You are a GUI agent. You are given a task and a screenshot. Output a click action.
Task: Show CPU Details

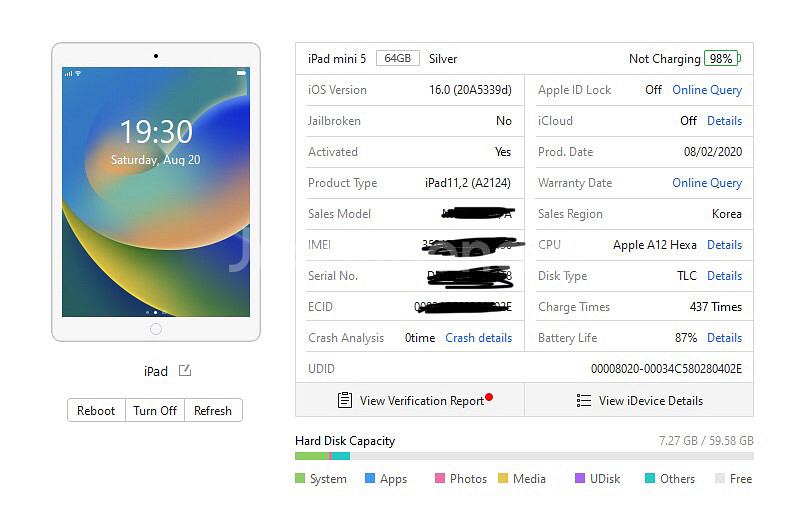pos(724,245)
